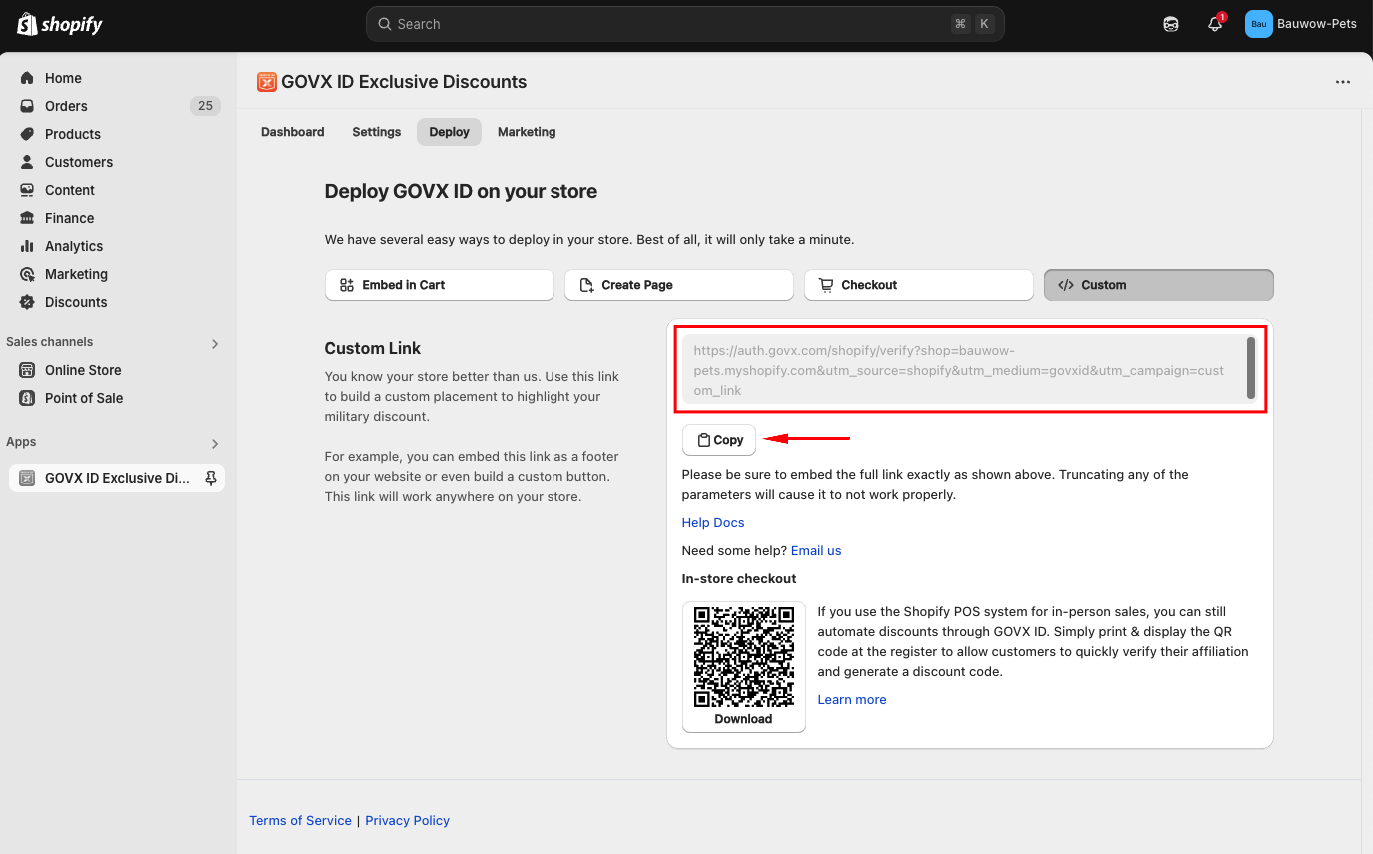The image size is (1373, 854).
Task: Click the 'Custom Link' heading
Action: click(373, 348)
